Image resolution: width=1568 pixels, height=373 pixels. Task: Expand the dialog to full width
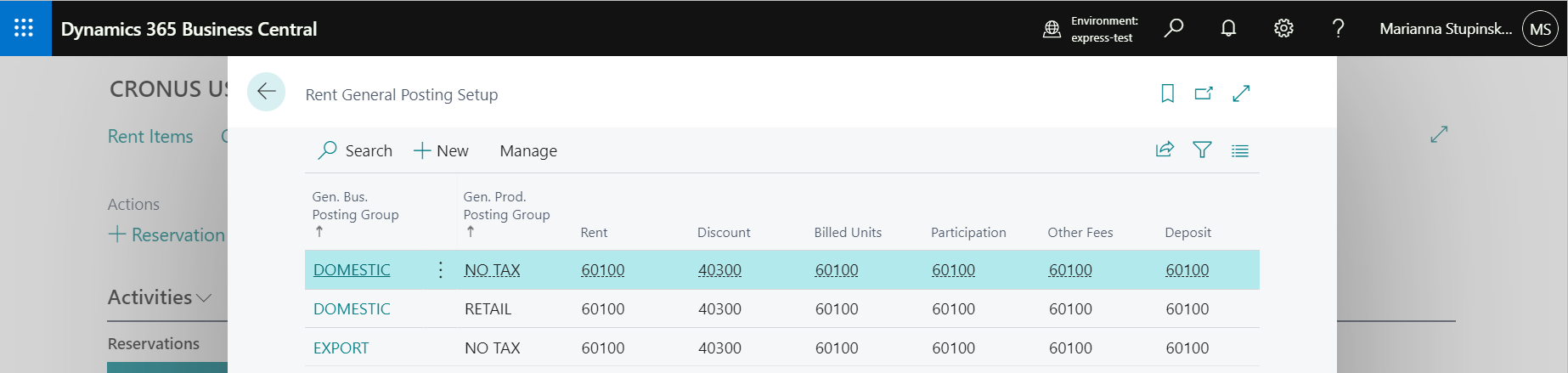(x=1241, y=93)
